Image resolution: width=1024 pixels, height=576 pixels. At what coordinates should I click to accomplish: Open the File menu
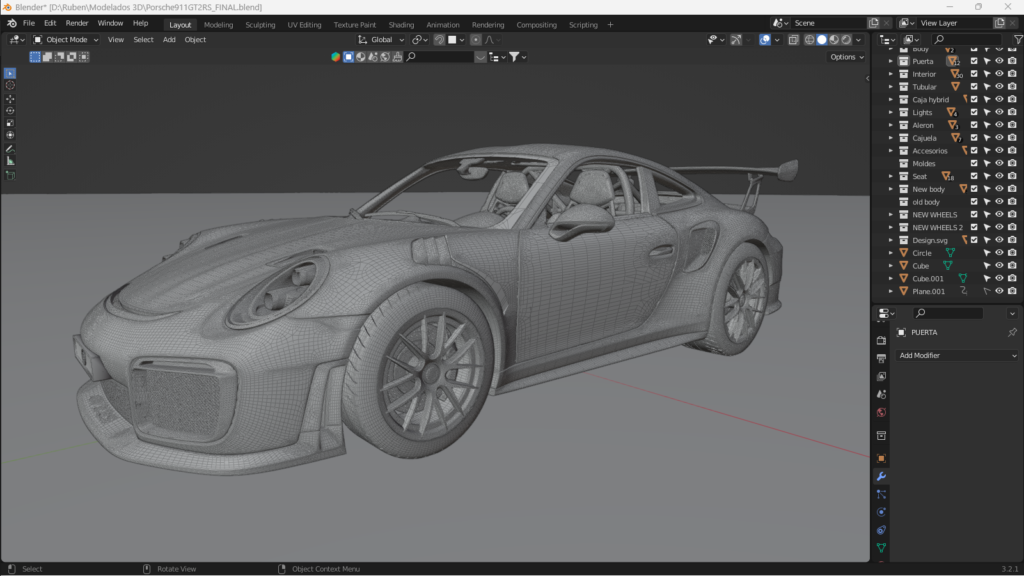tap(29, 24)
